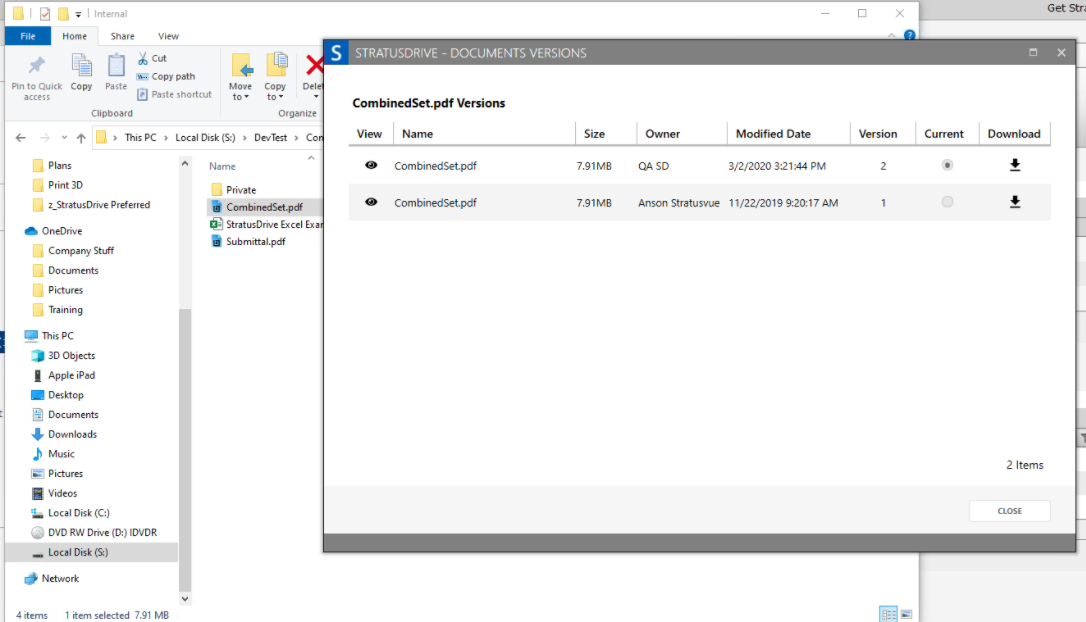1086x622 pixels.
Task: Click Local Disk (S:) in address bar
Action: click(x=205, y=137)
